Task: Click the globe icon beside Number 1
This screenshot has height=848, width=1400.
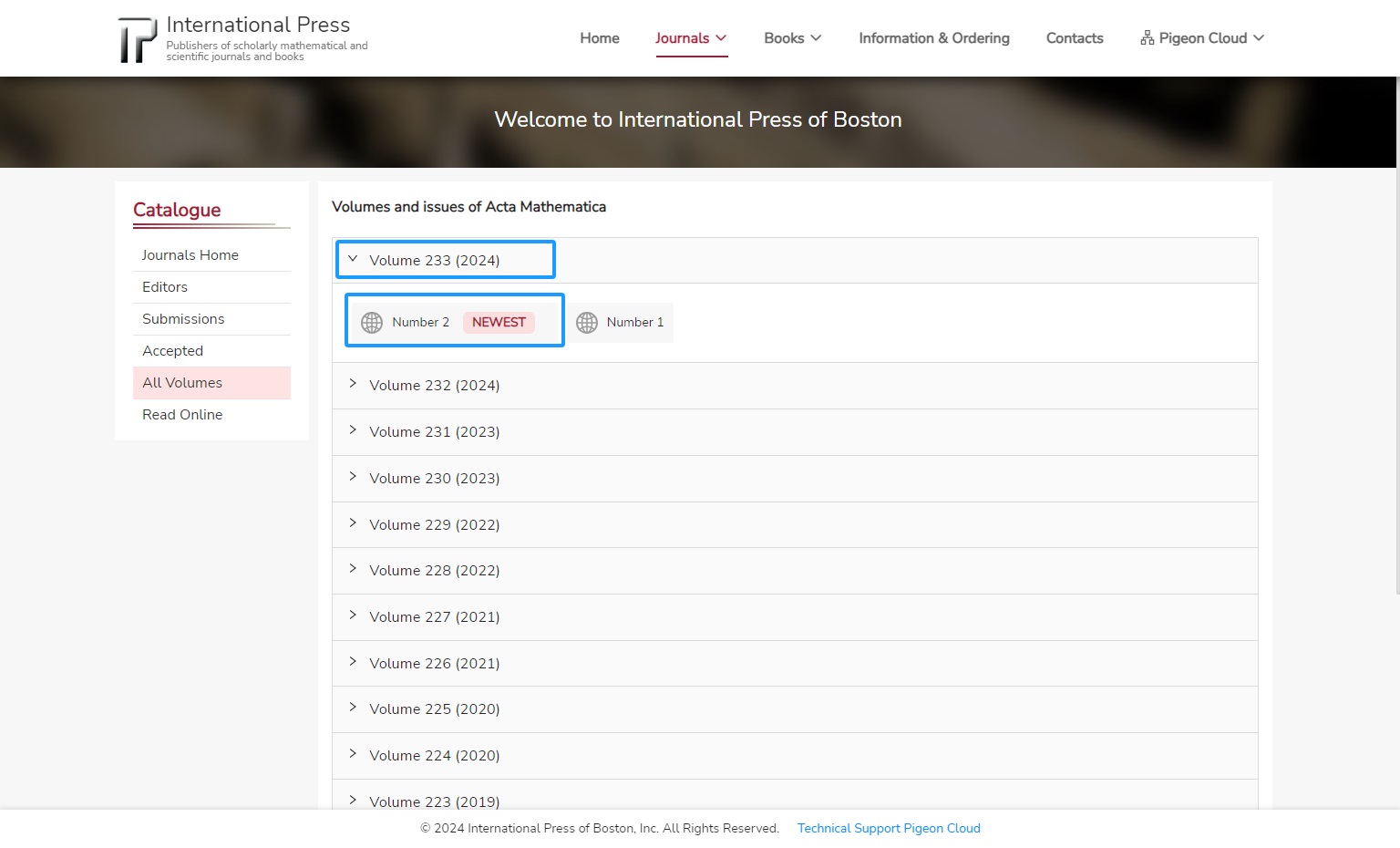Action: pyautogui.click(x=587, y=322)
